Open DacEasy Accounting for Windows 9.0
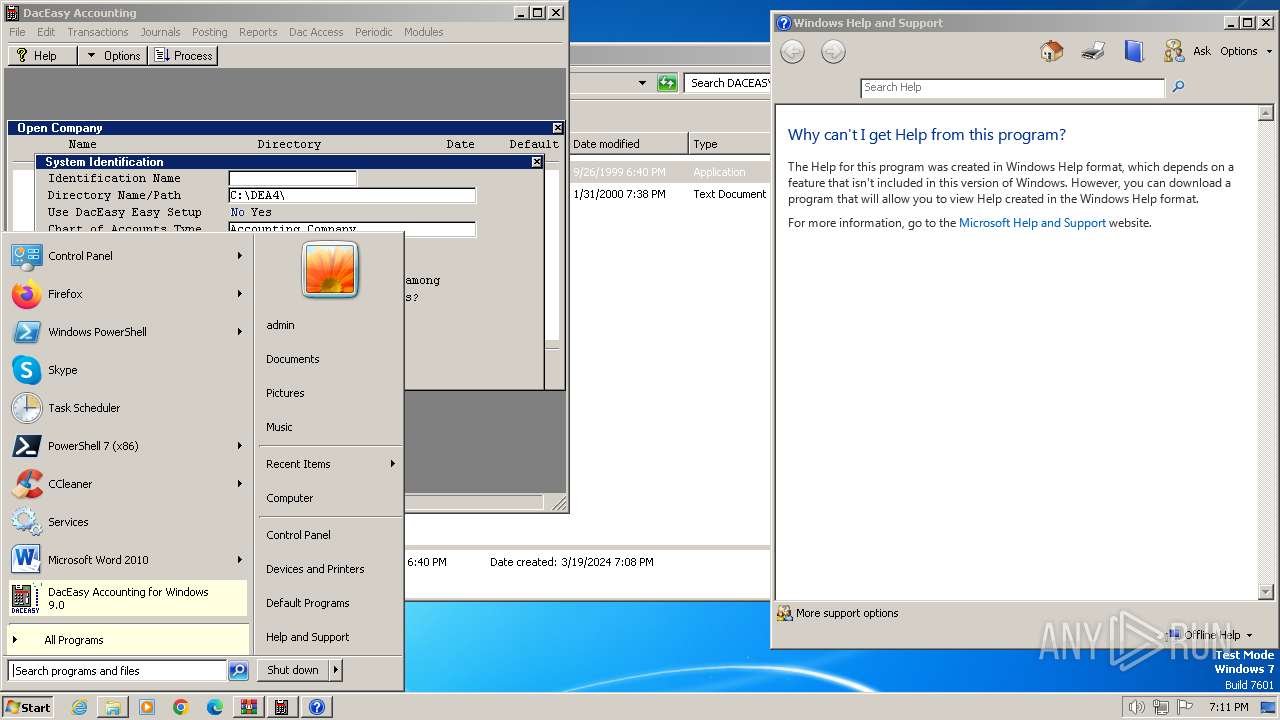The height and width of the screenshot is (720, 1280). (x=128, y=598)
